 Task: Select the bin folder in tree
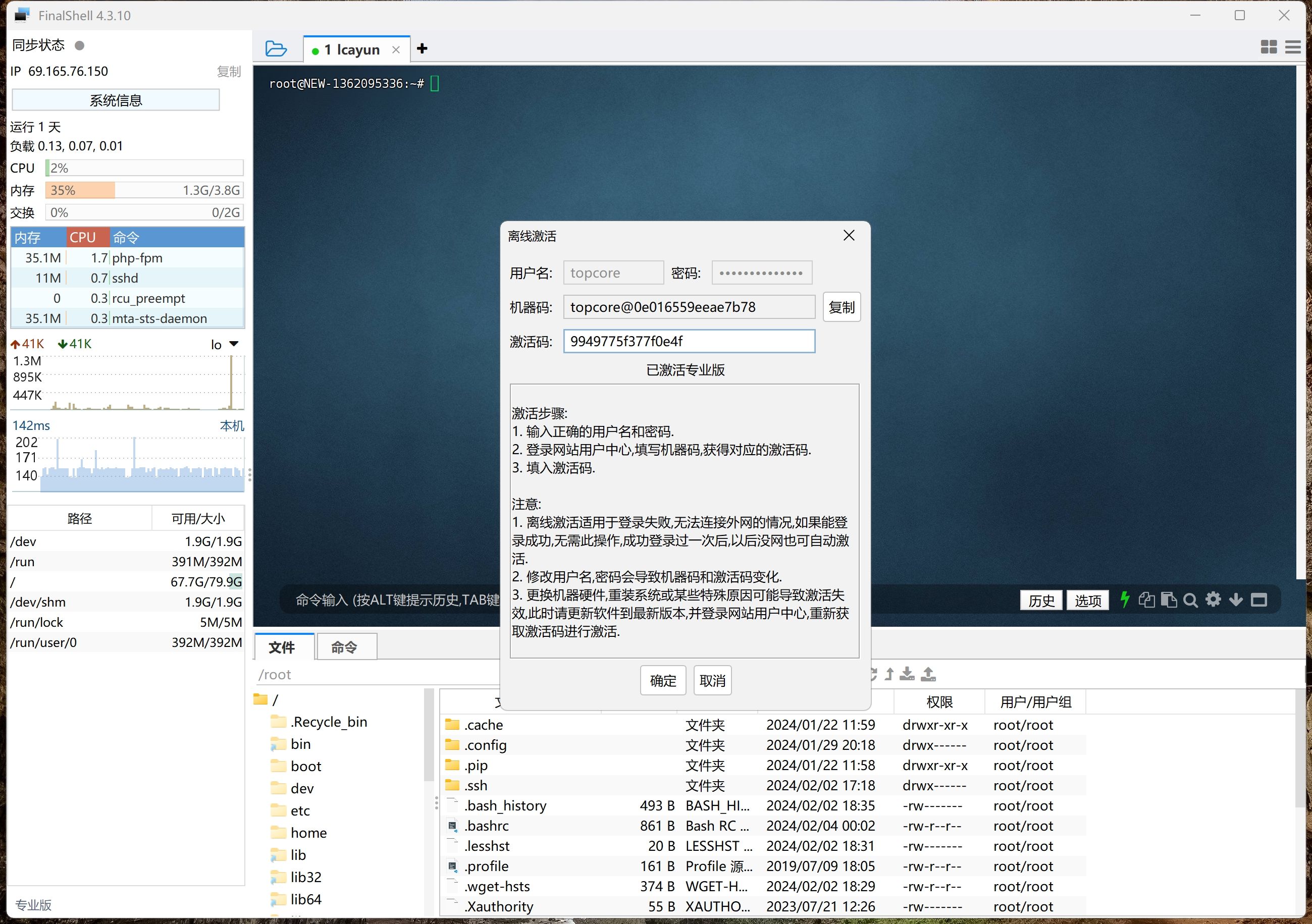(x=291, y=744)
